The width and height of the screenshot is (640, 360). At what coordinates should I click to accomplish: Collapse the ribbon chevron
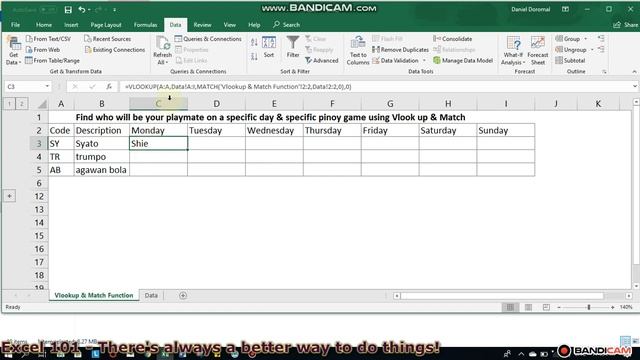[x=634, y=72]
